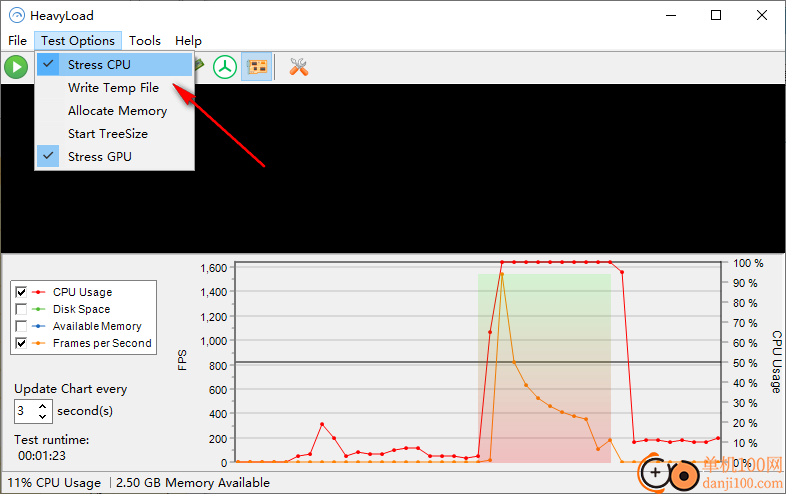786x494 pixels.
Task: Open options via wrench and screwdriver icon
Action: (x=299, y=67)
